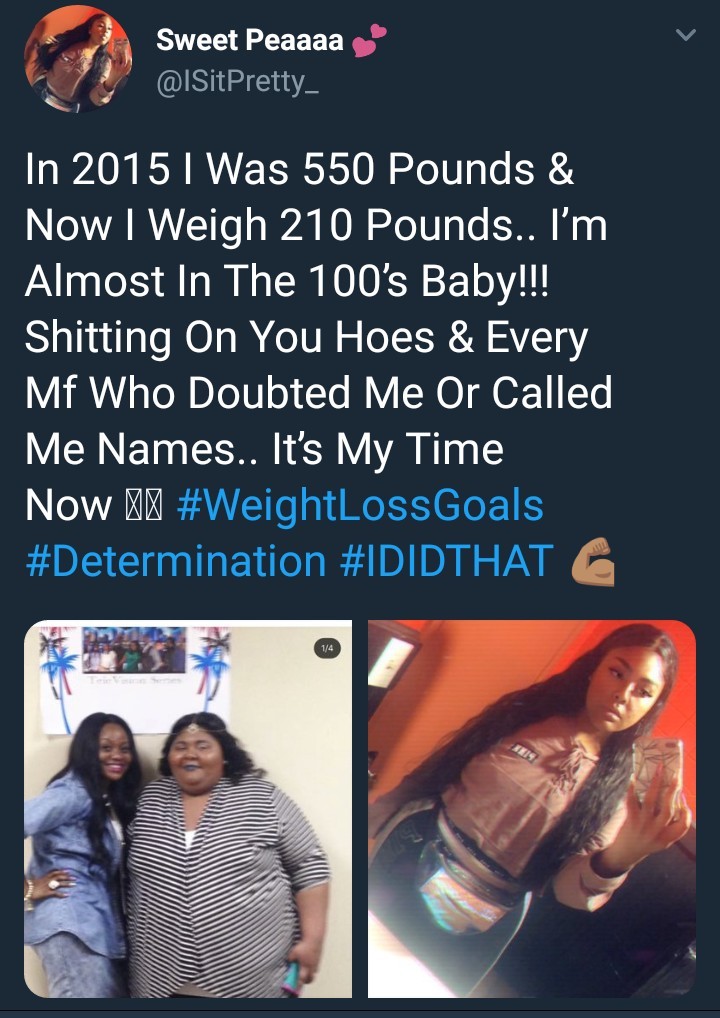Follow the #Determination hashtag link
The image size is (720, 1018).
coord(175,562)
